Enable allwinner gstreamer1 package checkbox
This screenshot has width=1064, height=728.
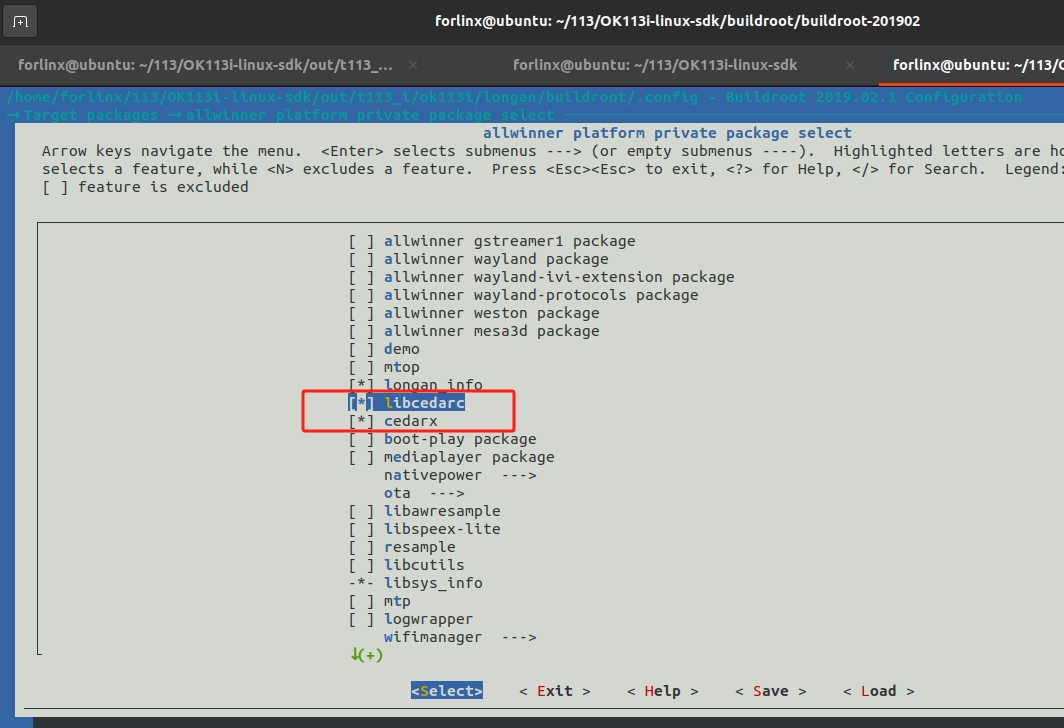pyautogui.click(x=361, y=241)
